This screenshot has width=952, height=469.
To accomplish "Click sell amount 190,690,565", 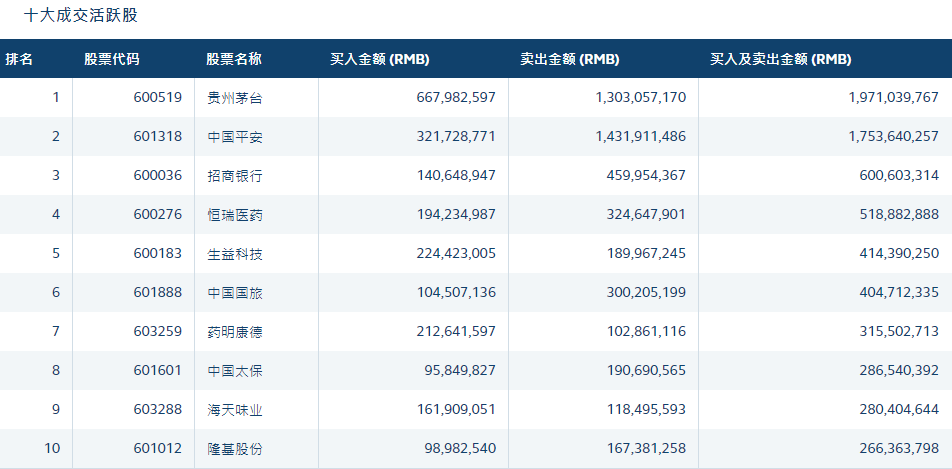I will [646, 370].
